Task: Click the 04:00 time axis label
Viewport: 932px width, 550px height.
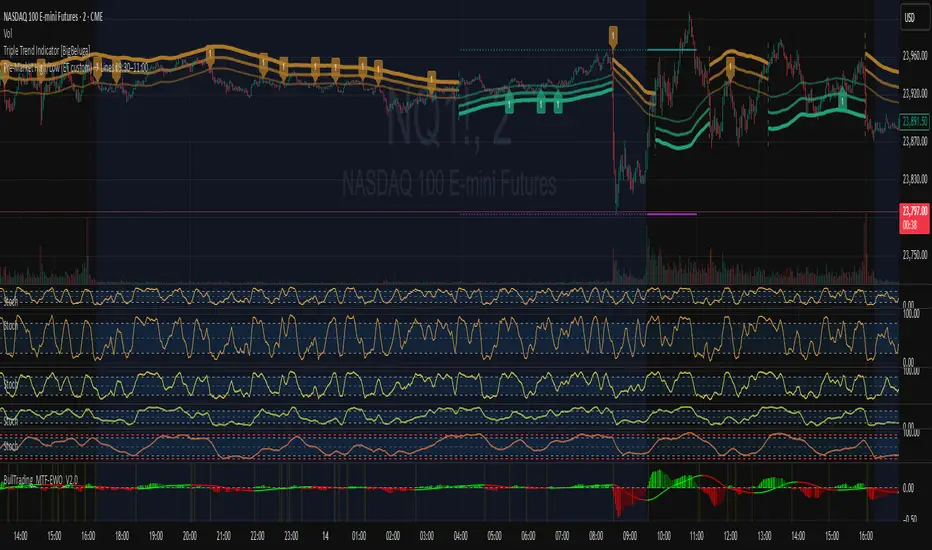Action: (x=461, y=536)
